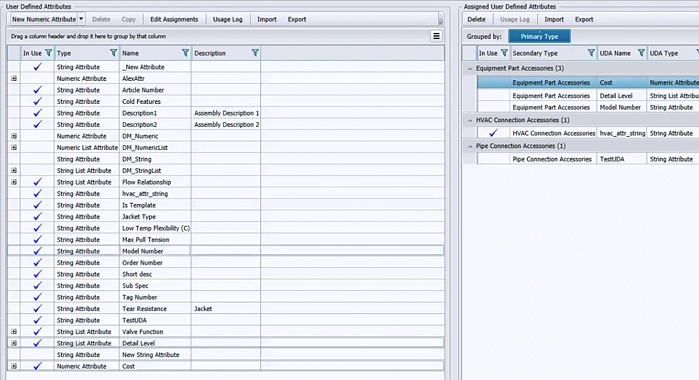699x380 pixels.
Task: Expand the AlexAttr row
Action: pos(14,78)
